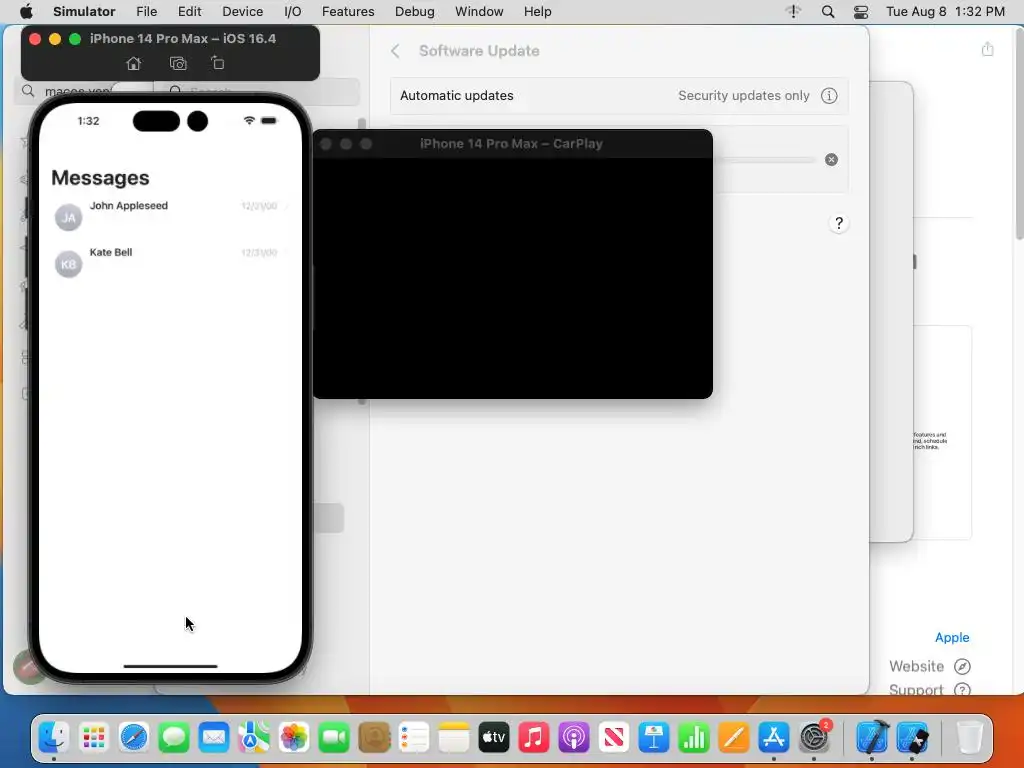Open Kate Bell conversation avatar
Image resolution: width=1024 pixels, height=768 pixels.
coord(69,264)
